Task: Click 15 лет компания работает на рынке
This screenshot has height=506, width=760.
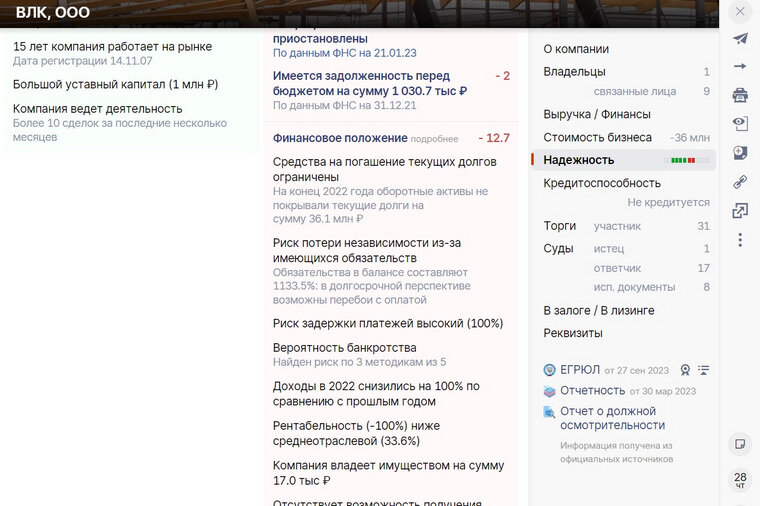Action: (x=112, y=47)
